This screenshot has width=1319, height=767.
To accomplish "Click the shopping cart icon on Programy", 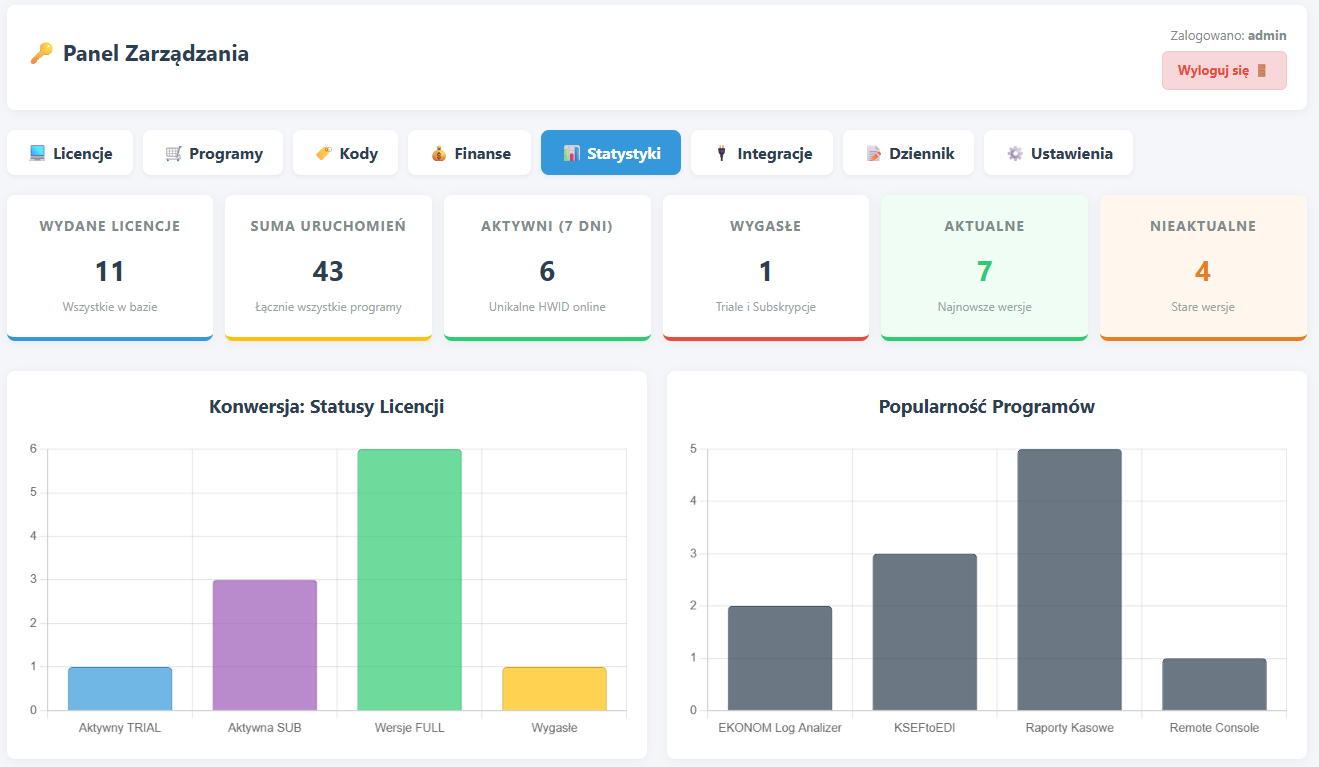I will (173, 153).
